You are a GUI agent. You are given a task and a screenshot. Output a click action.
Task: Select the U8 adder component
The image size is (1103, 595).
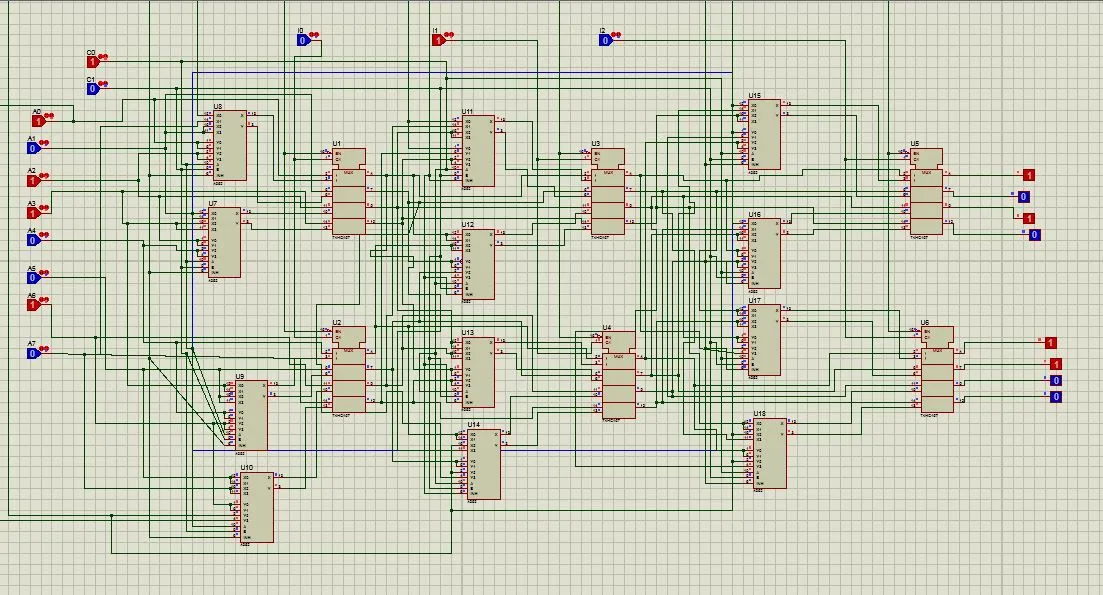tap(230, 146)
